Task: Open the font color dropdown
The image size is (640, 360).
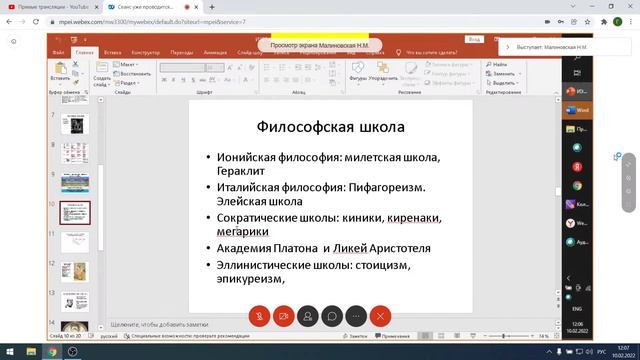Action: point(246,80)
